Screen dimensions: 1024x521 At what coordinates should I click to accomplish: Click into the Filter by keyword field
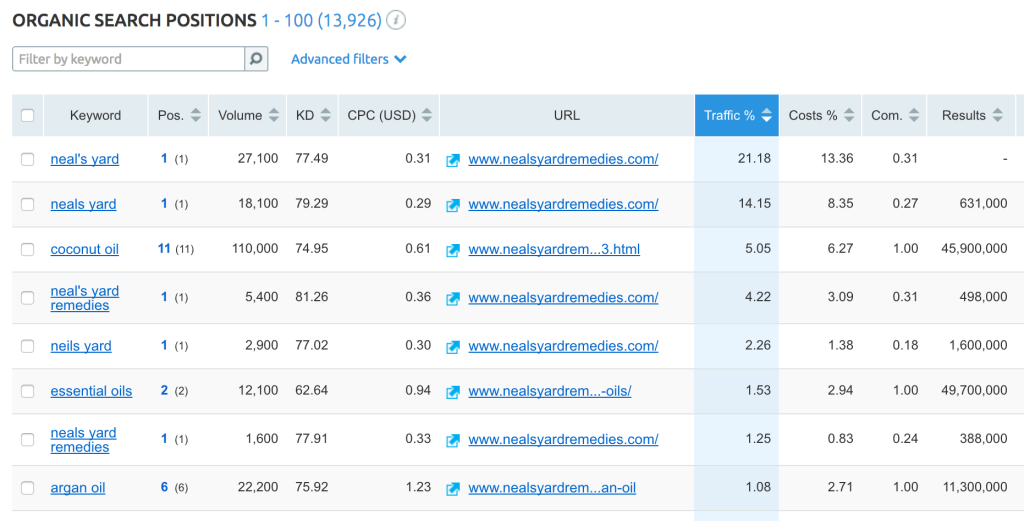coord(129,59)
